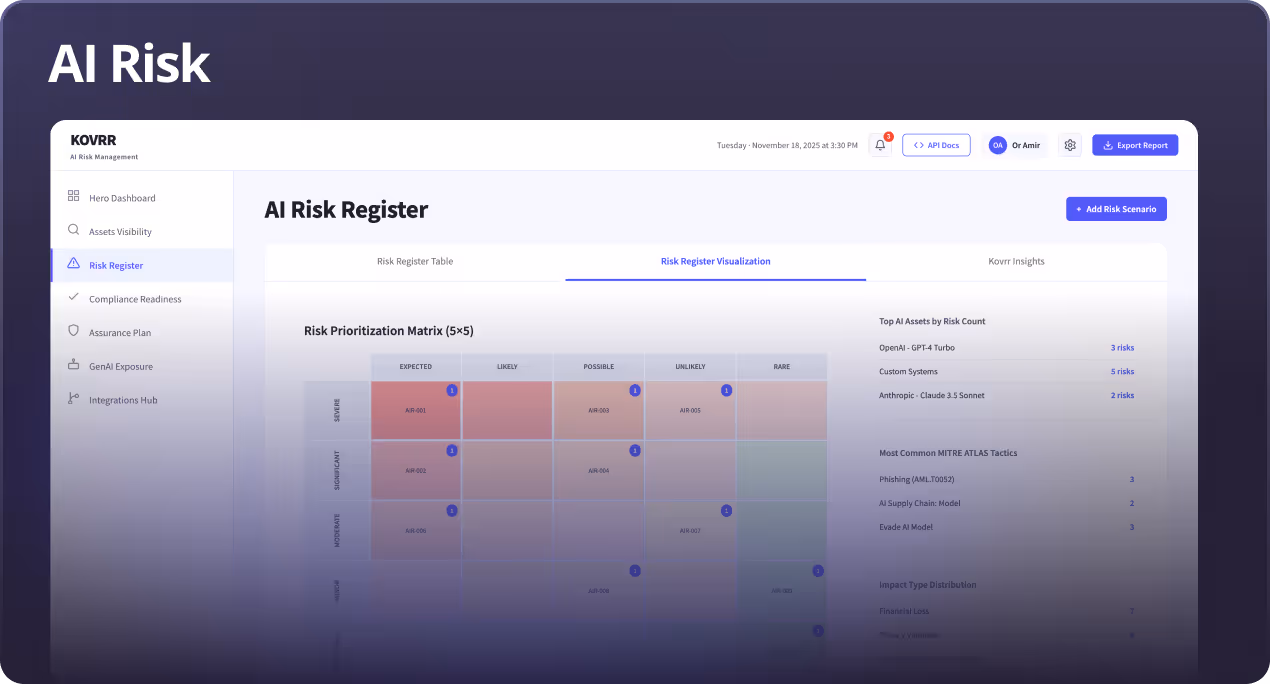The image size is (1270, 684).
Task: Click the Export Report button
Action: pyautogui.click(x=1135, y=145)
